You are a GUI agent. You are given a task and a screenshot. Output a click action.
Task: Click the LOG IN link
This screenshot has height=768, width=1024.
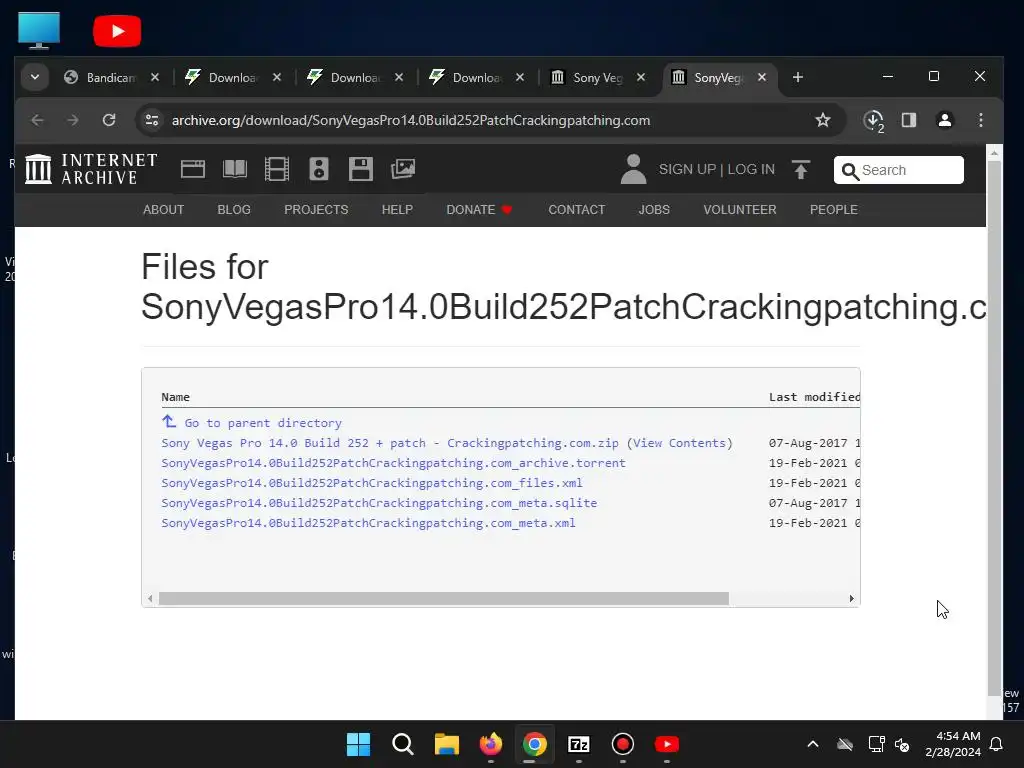tap(751, 169)
